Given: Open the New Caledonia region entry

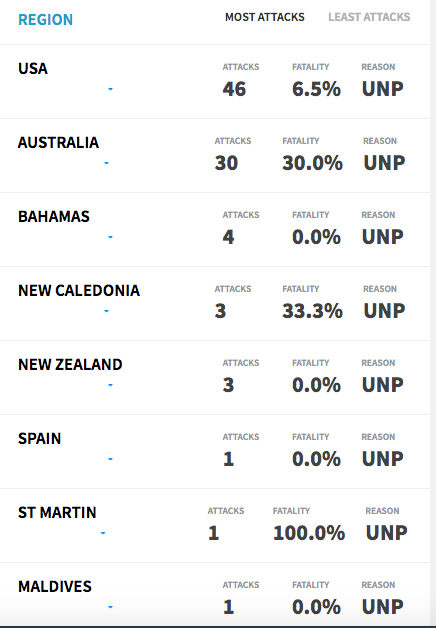Looking at the screenshot, I should pos(79,291).
